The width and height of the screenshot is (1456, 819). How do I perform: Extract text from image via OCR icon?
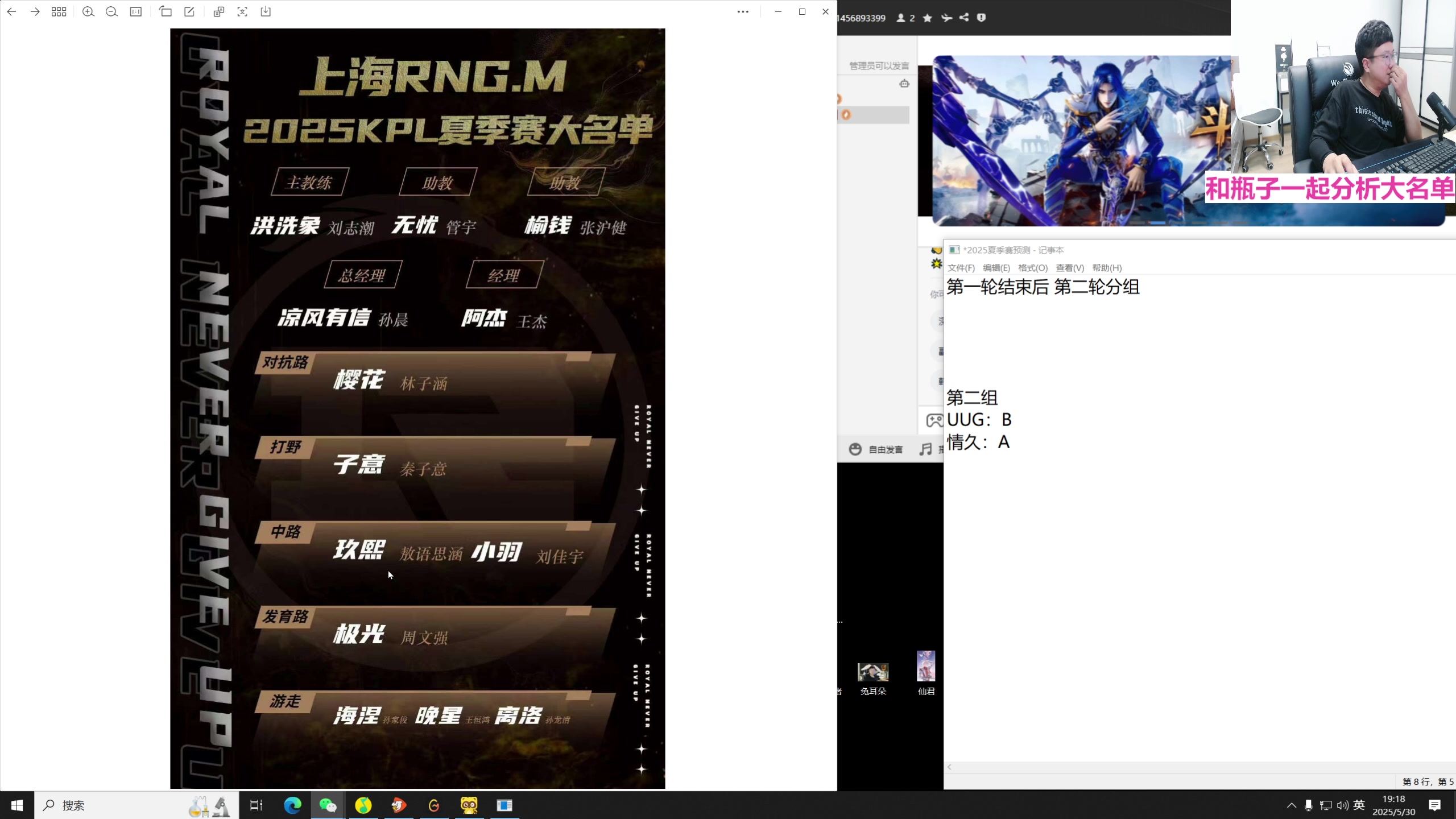click(x=242, y=11)
